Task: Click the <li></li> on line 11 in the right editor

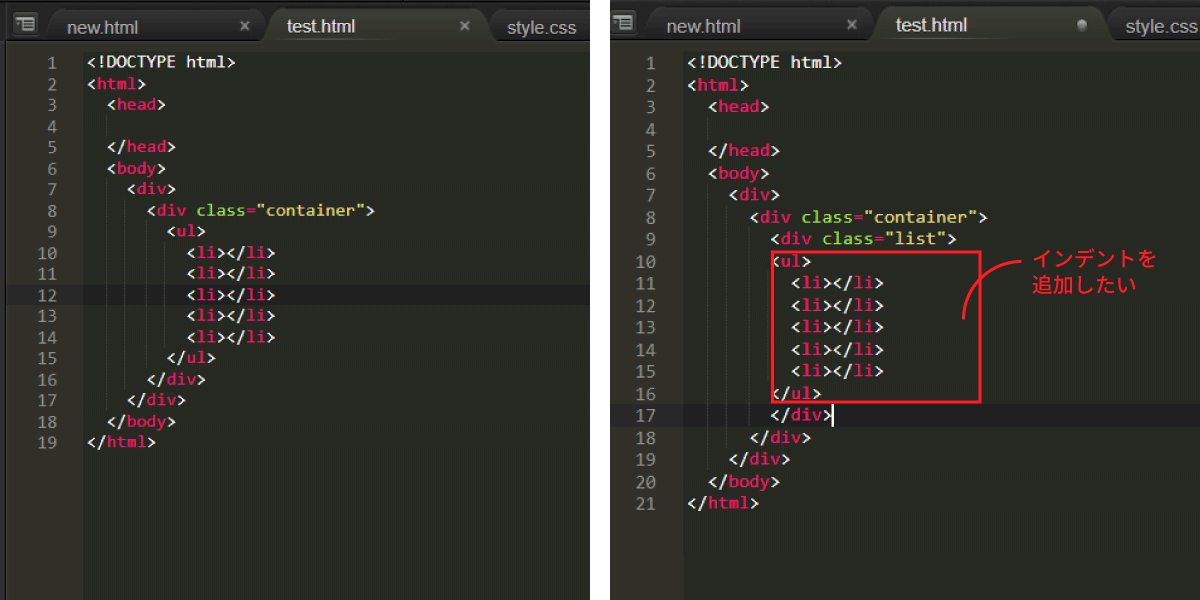Action: coord(838,283)
